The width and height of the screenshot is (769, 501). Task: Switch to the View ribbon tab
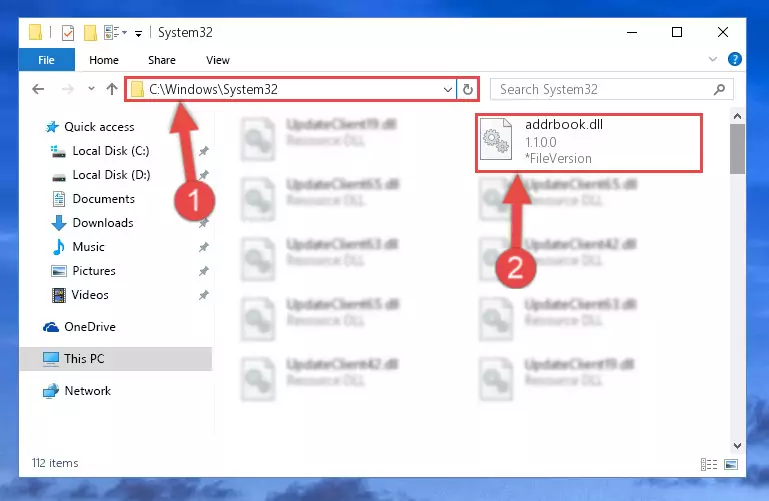[218, 60]
